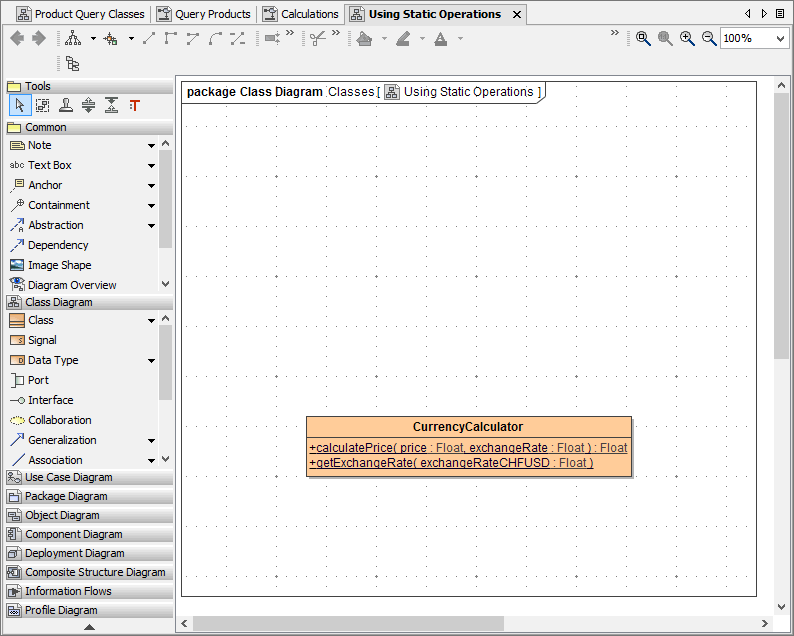This screenshot has width=794, height=636.
Task: Choose the Collaboration element tool
Action: (59, 420)
